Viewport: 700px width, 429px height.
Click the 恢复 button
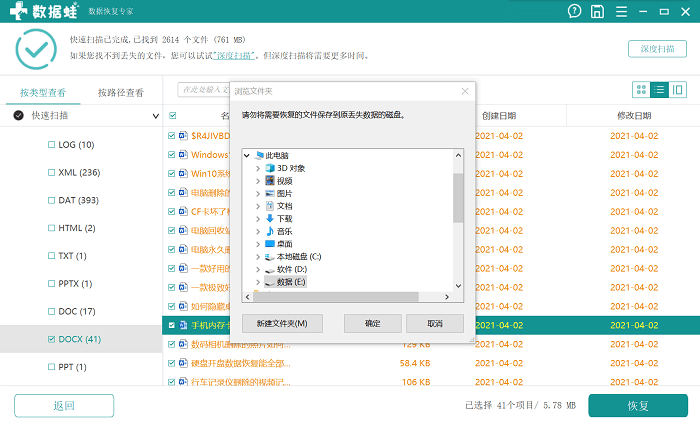[x=638, y=405]
